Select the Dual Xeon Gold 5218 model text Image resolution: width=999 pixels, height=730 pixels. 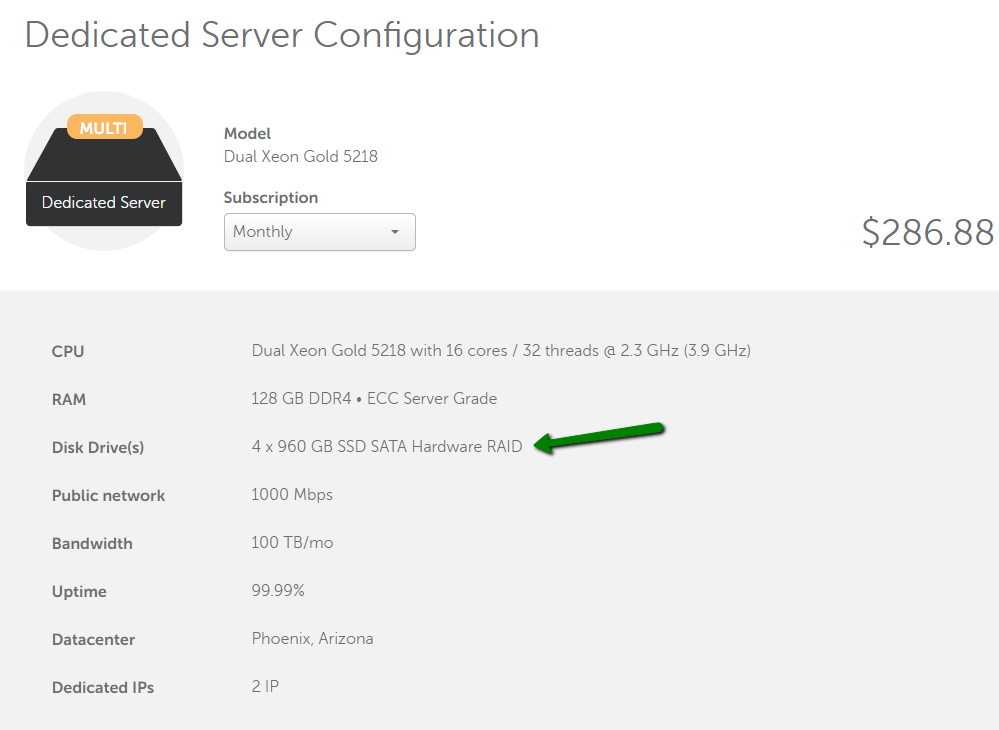(301, 157)
